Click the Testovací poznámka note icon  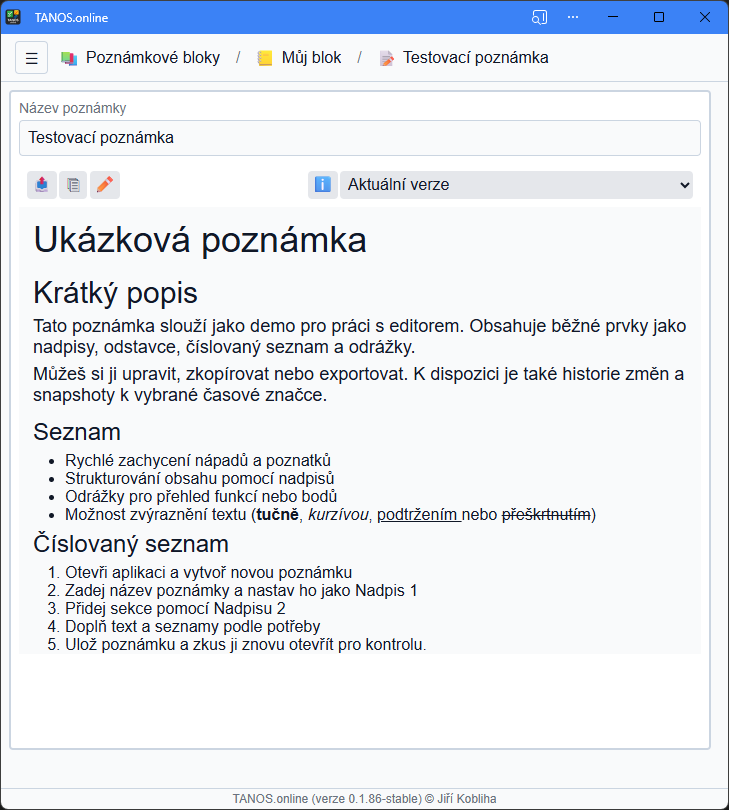click(386, 58)
